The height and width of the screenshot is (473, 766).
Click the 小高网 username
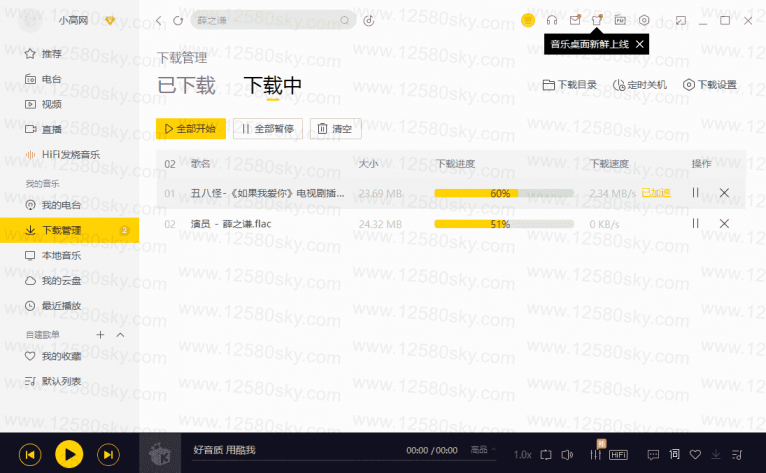coord(73,21)
